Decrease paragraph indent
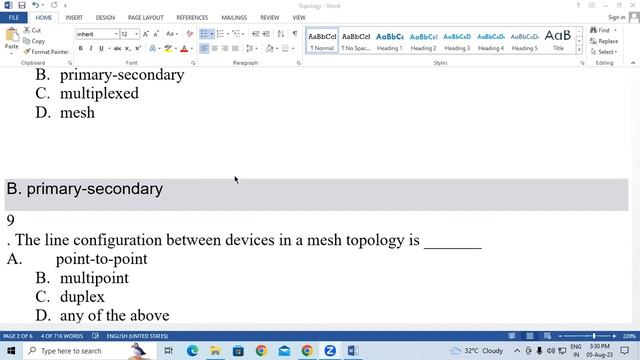 pyautogui.click(x=256, y=34)
